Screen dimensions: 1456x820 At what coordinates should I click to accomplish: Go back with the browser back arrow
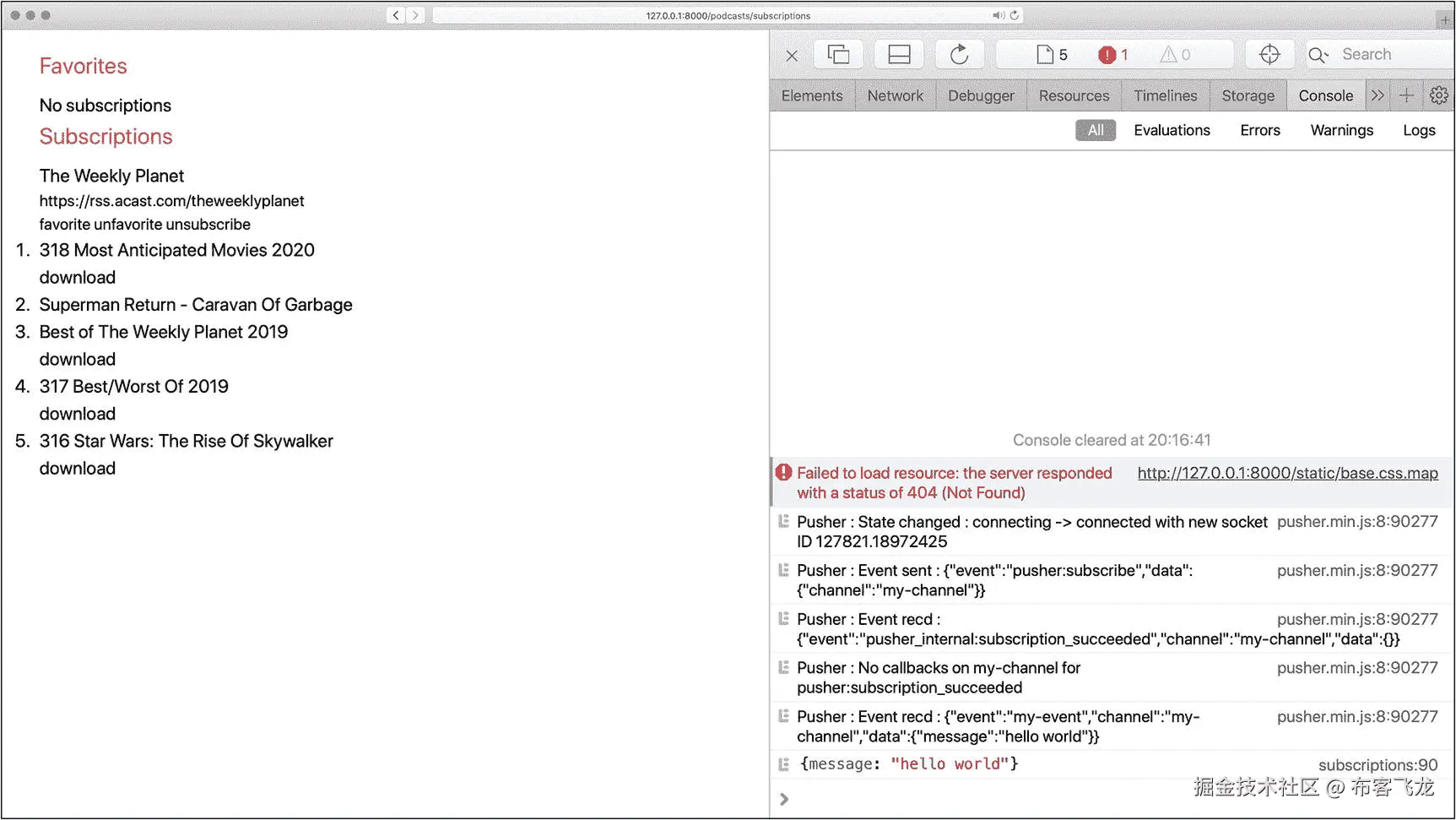point(396,15)
